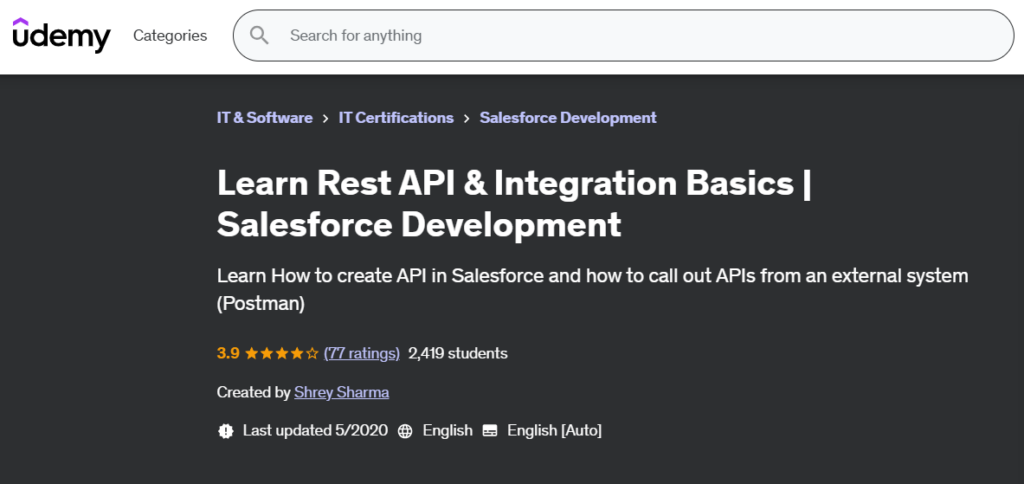Screen dimensions: 1024x484
Task: Open the Categories menu
Action: (x=170, y=35)
